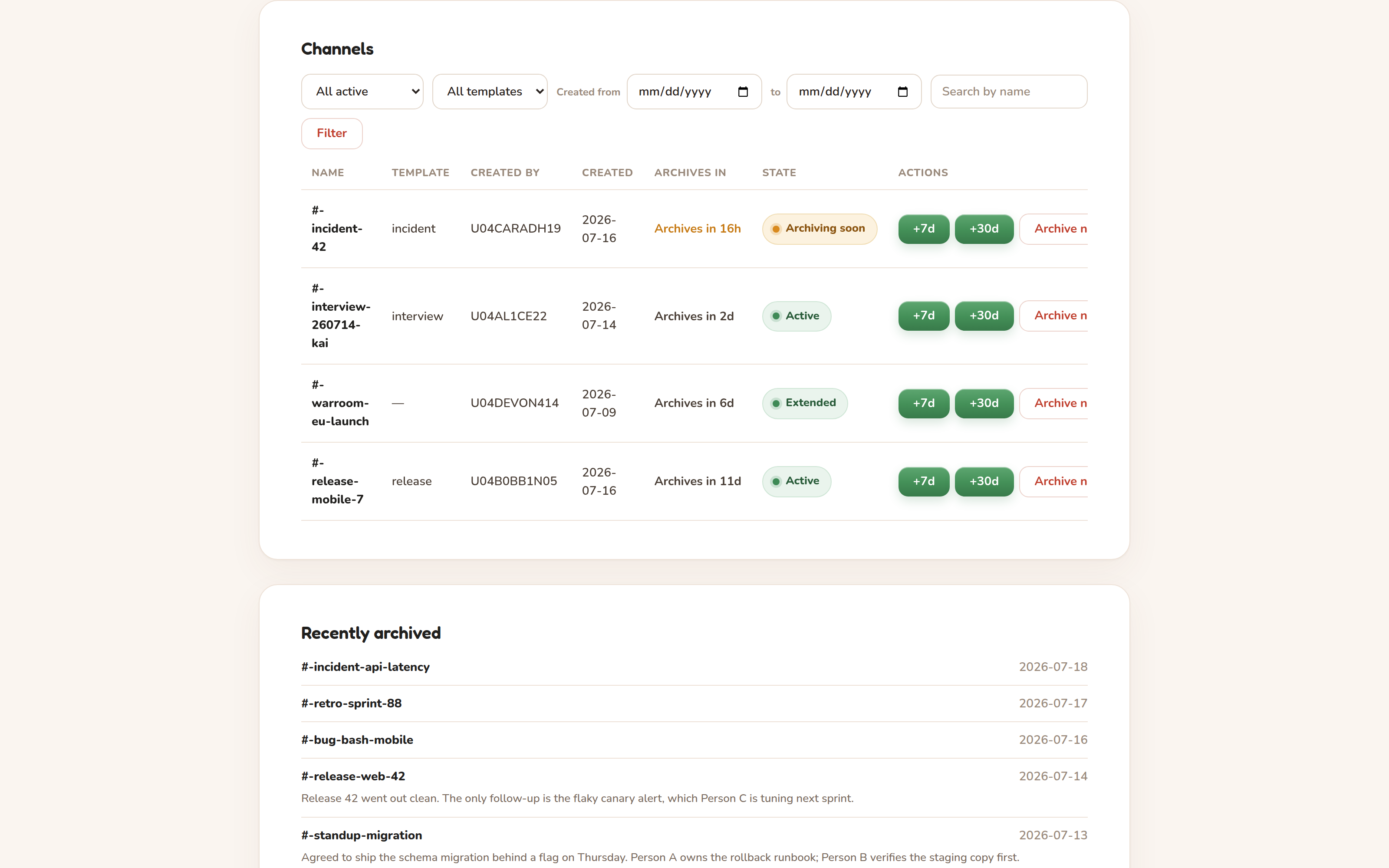Click the Recently archived heading
Viewport: 1389px width, 868px height.
tap(371, 633)
